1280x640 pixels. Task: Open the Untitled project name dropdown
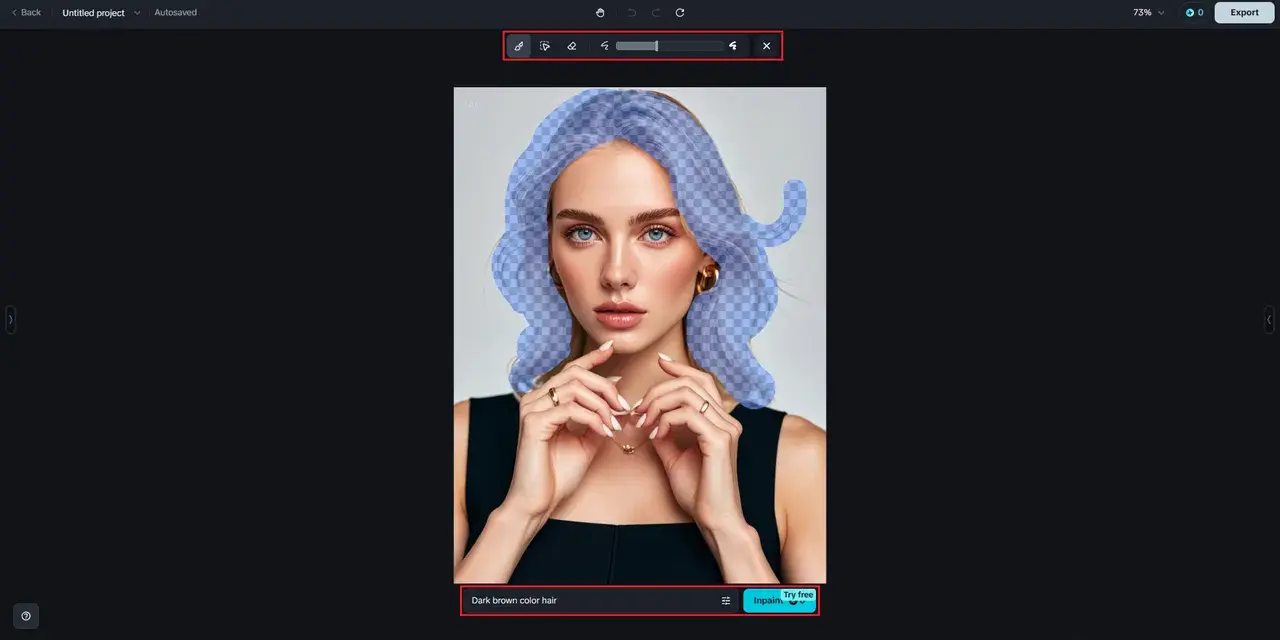tap(101, 13)
